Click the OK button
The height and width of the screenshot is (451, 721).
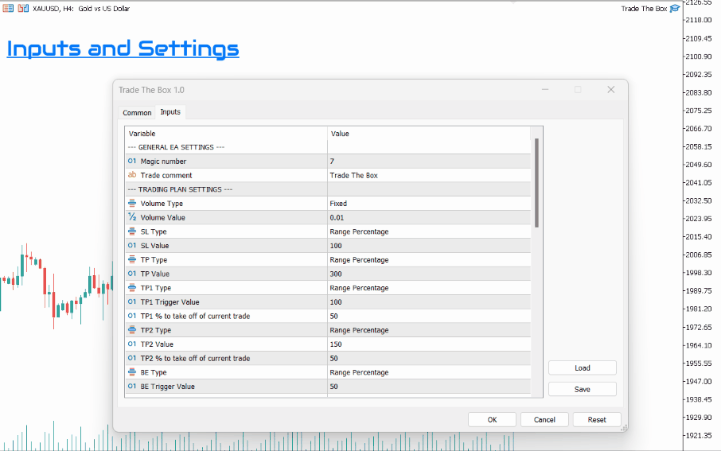pyautogui.click(x=492, y=419)
